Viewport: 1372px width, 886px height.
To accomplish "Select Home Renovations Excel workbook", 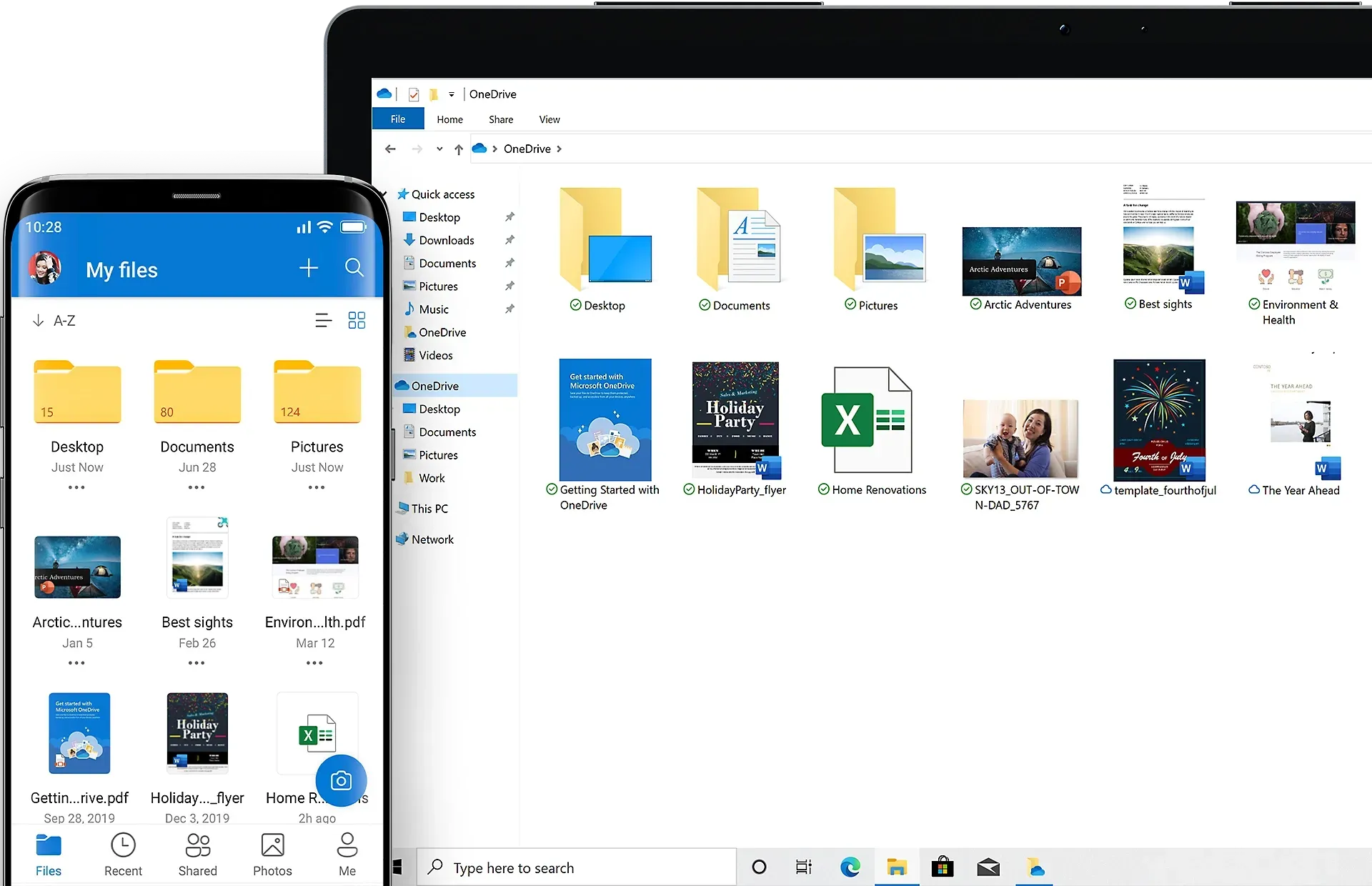I will (x=872, y=430).
